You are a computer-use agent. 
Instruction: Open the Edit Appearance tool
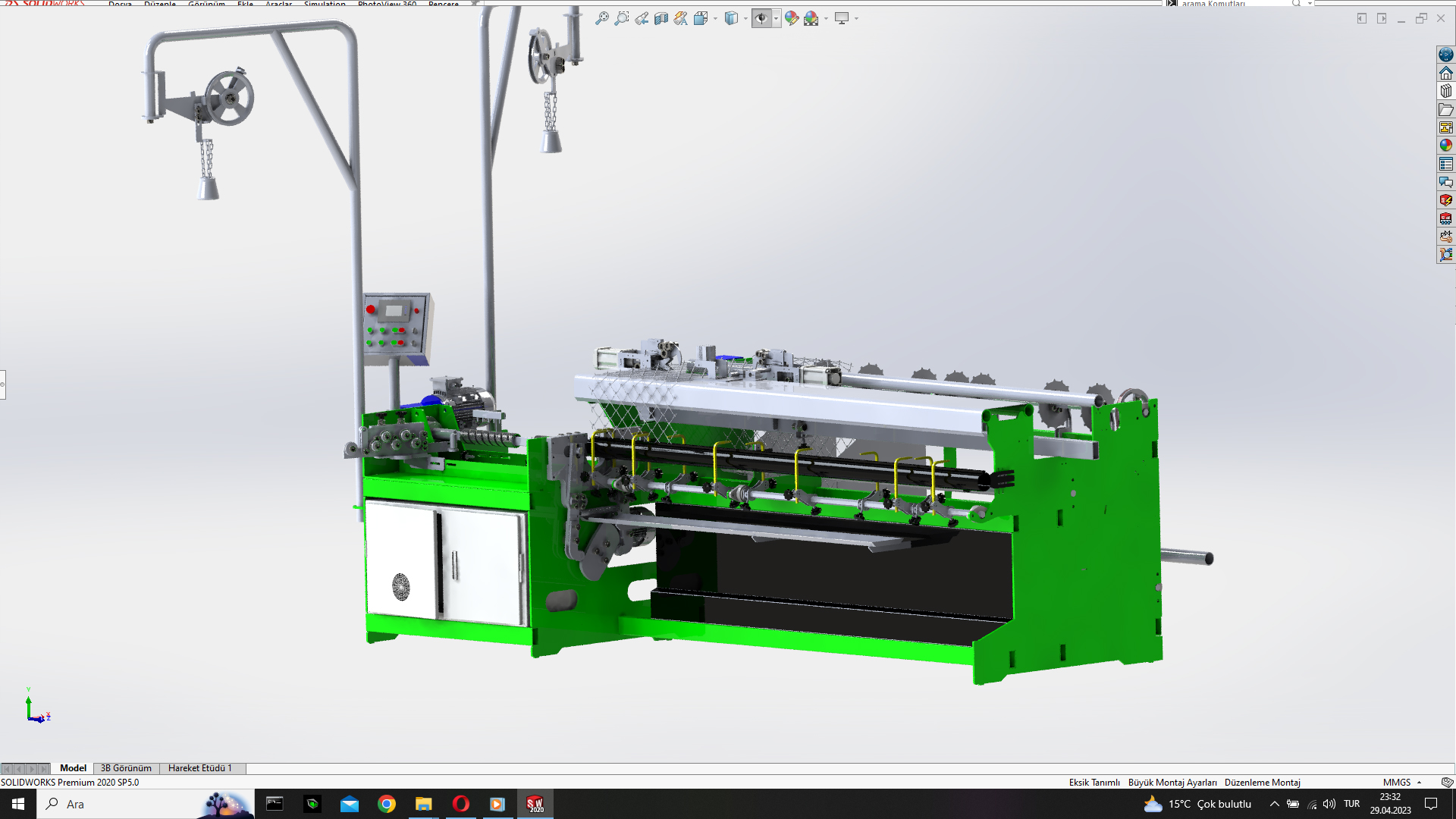click(x=791, y=18)
